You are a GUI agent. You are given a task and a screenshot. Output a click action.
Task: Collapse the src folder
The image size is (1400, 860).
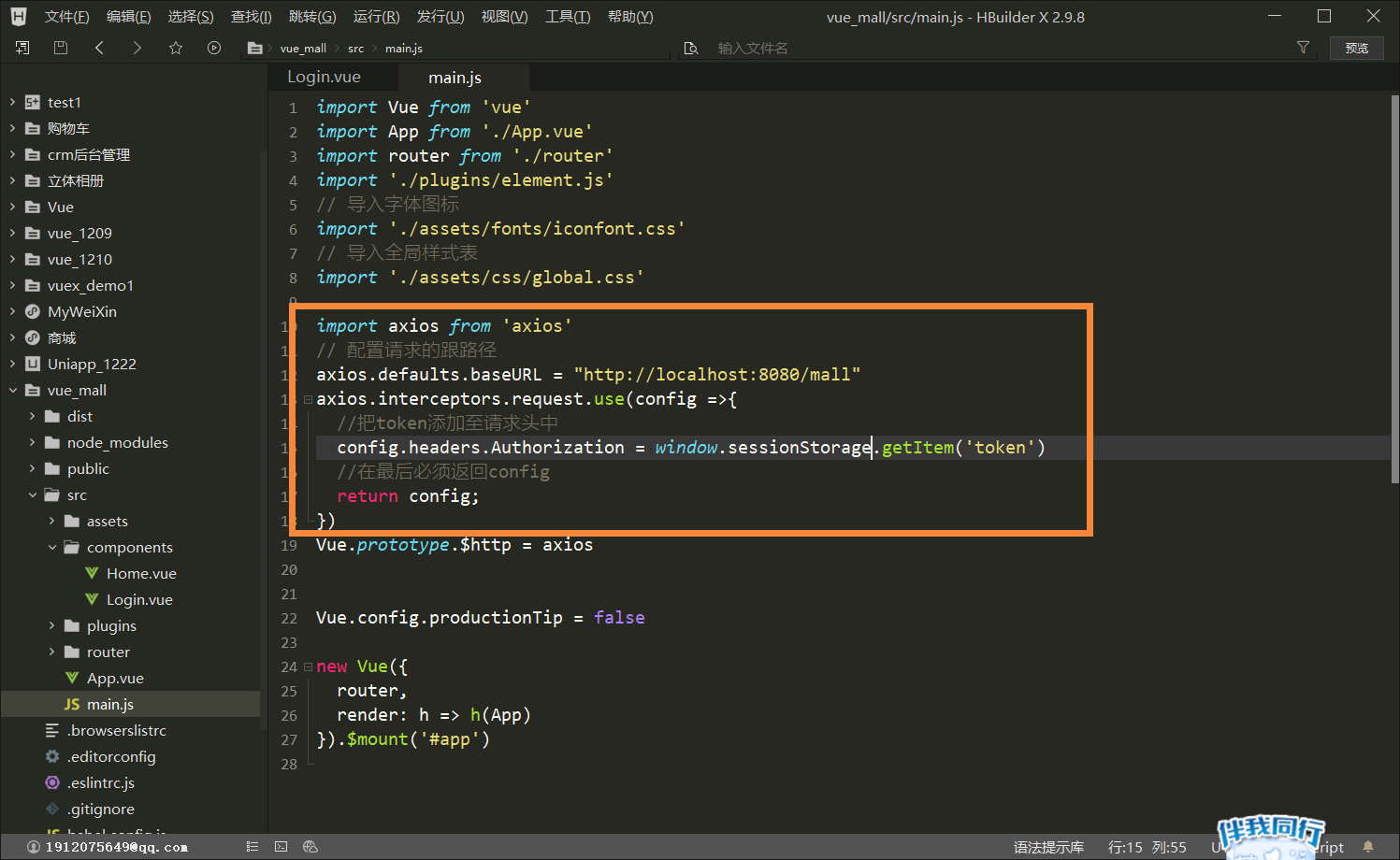pyautogui.click(x=32, y=494)
